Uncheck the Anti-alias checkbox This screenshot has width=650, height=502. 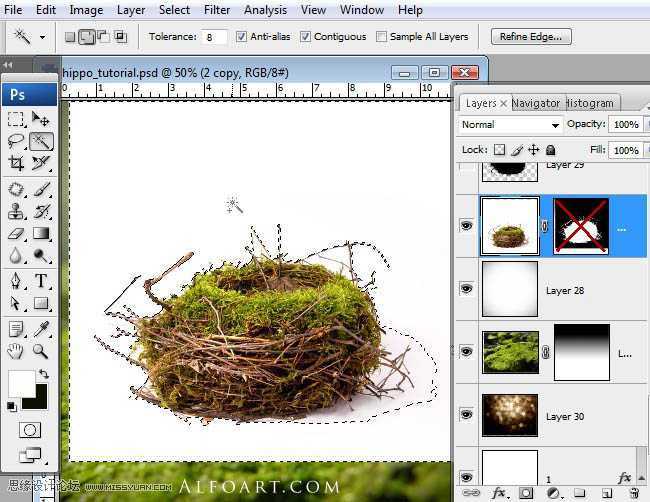click(x=241, y=36)
